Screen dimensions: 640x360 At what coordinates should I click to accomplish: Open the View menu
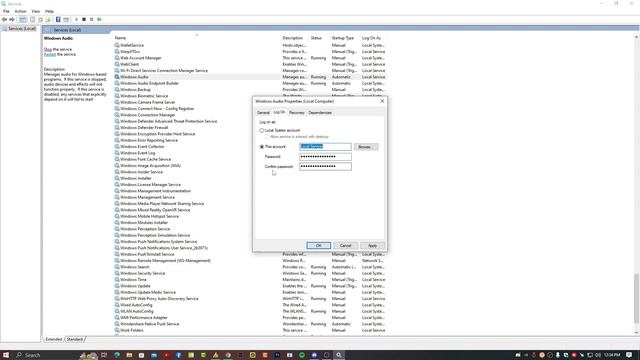pyautogui.click(x=36, y=11)
